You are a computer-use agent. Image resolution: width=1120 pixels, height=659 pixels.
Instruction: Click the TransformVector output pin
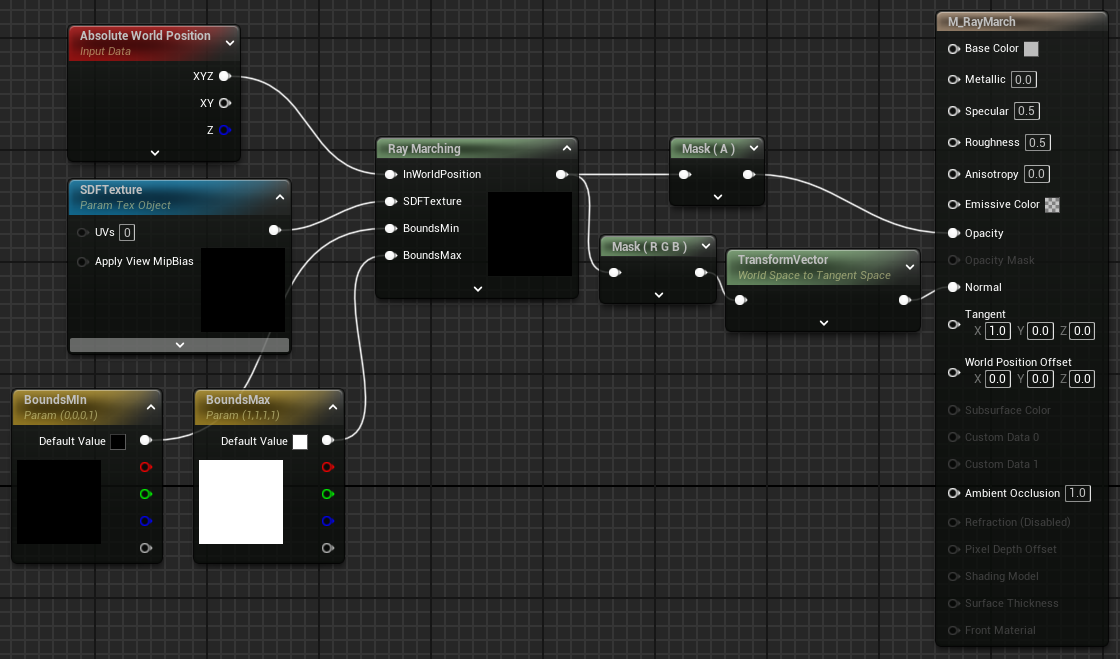[x=904, y=299]
